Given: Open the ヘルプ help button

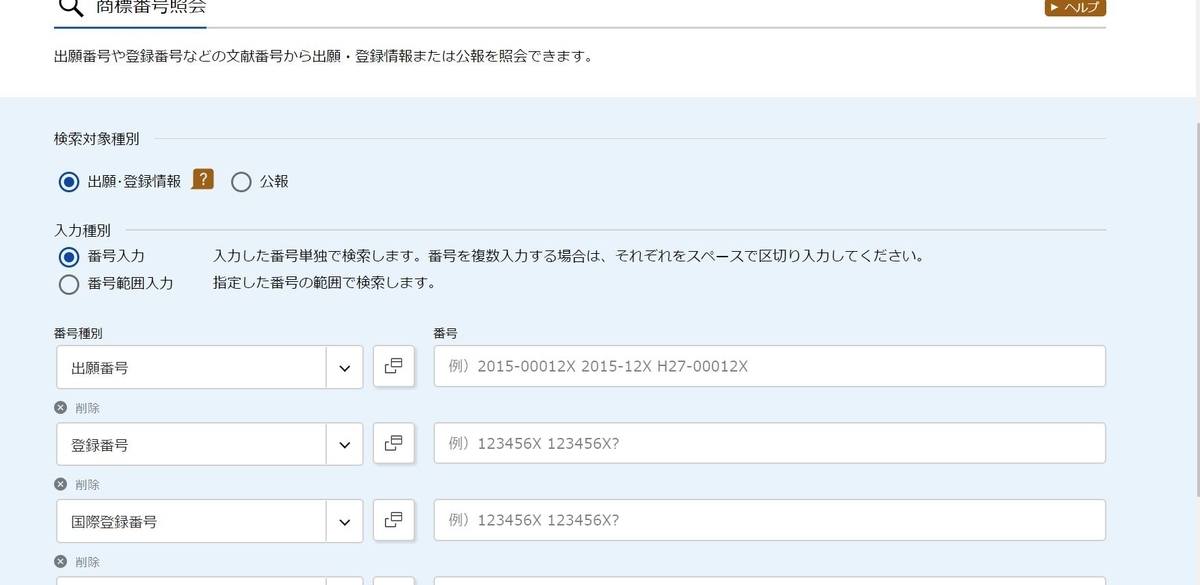Looking at the screenshot, I should [x=1075, y=8].
